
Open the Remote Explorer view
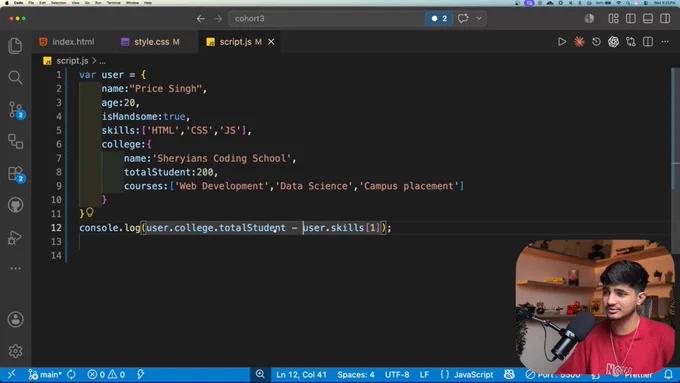pyautogui.click(x=15, y=141)
